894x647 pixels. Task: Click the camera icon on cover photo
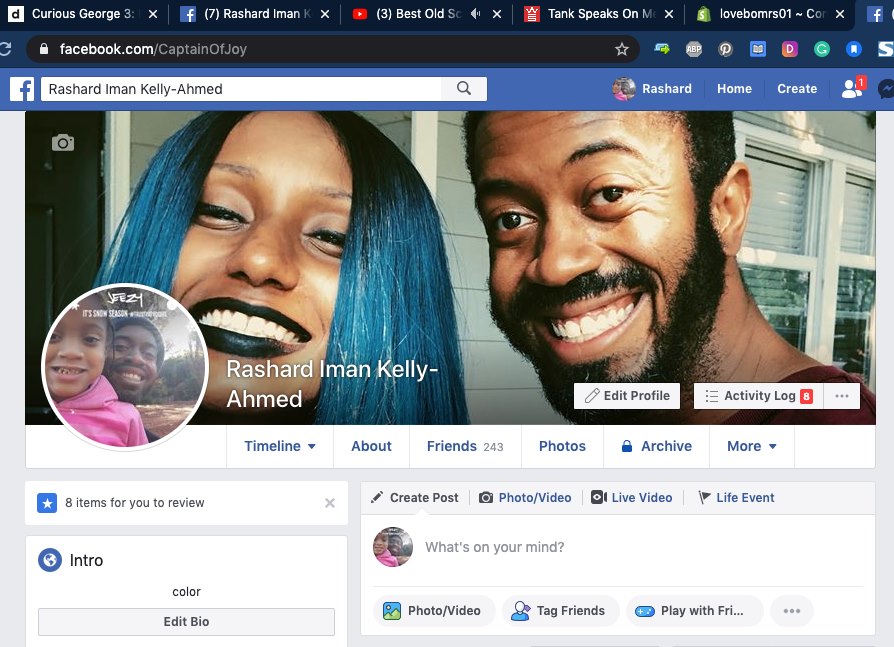pos(63,143)
